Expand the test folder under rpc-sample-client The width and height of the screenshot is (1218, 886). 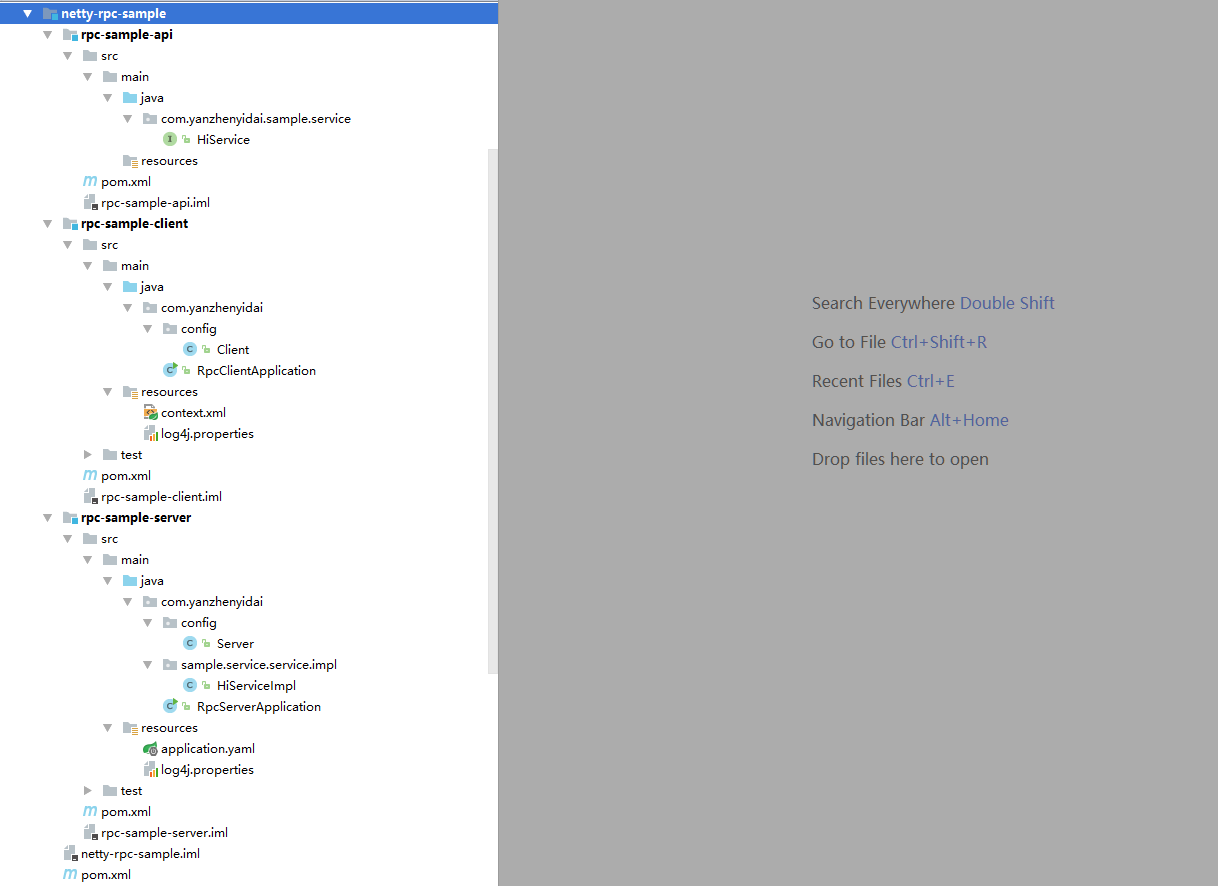[x=88, y=454]
